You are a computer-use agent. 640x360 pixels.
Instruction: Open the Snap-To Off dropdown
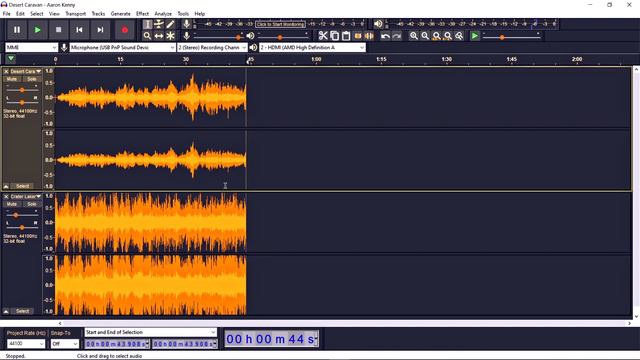[64, 344]
